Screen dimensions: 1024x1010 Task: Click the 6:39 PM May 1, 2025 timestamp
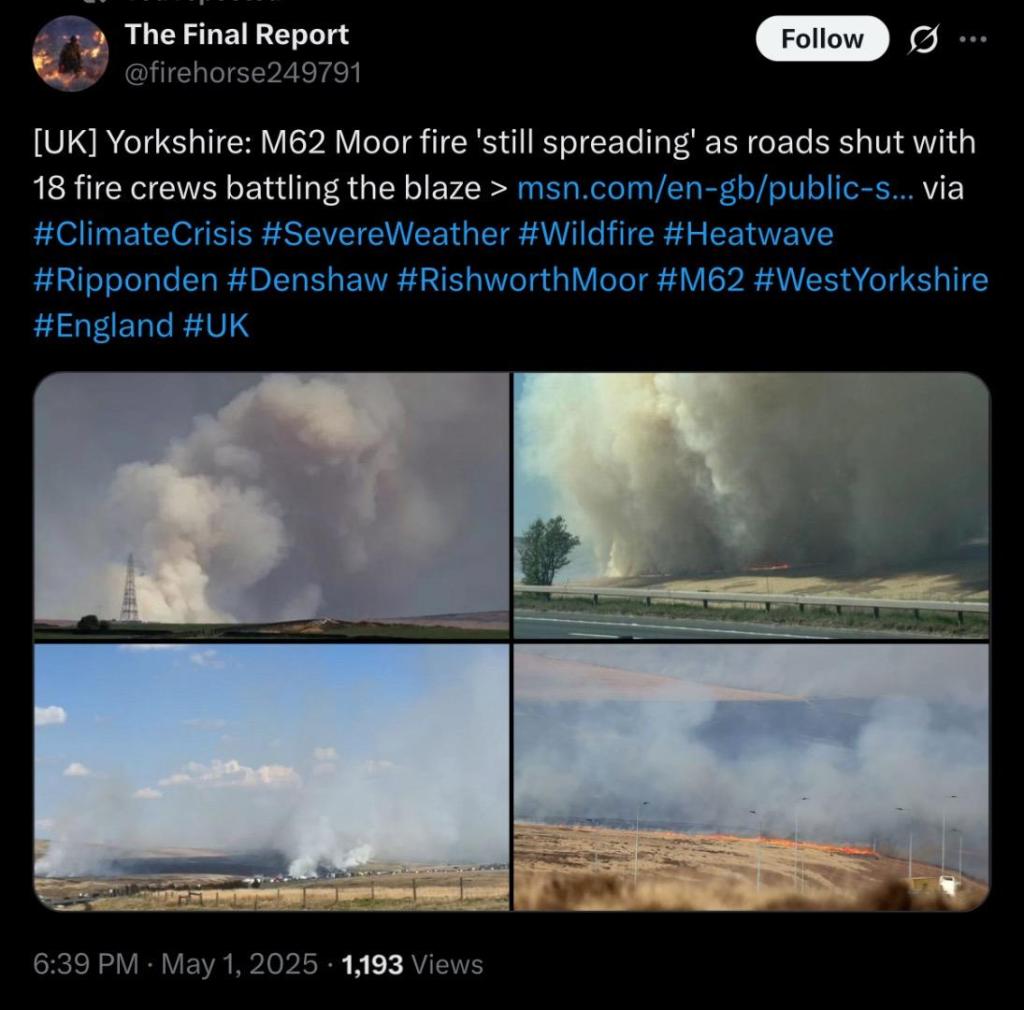(175, 964)
